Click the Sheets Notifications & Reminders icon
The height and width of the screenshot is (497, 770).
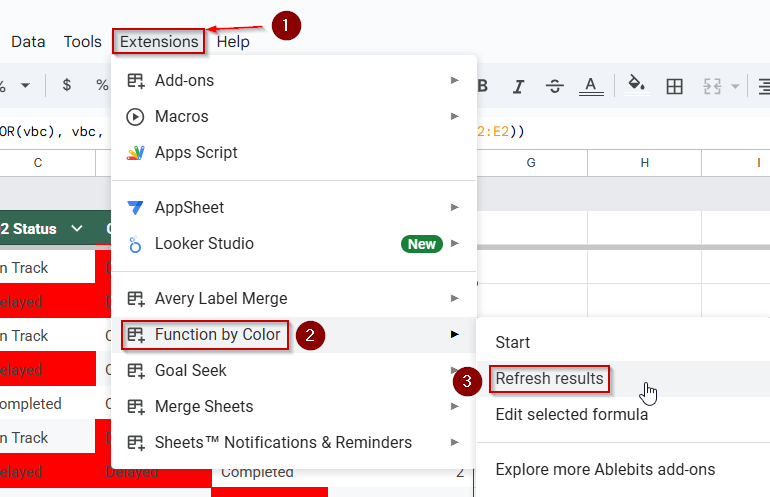click(136, 442)
